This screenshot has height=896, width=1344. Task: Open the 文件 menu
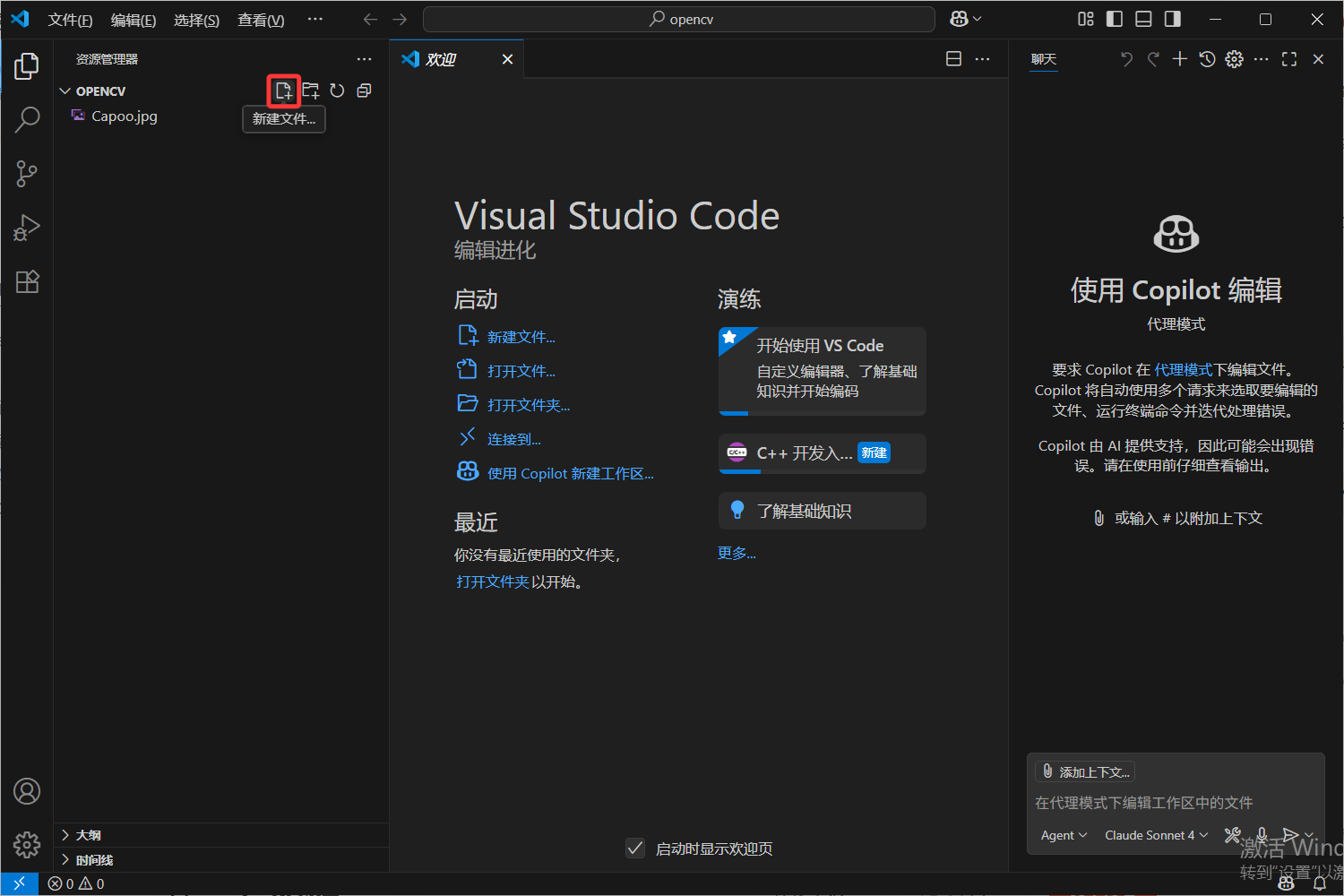tap(70, 19)
